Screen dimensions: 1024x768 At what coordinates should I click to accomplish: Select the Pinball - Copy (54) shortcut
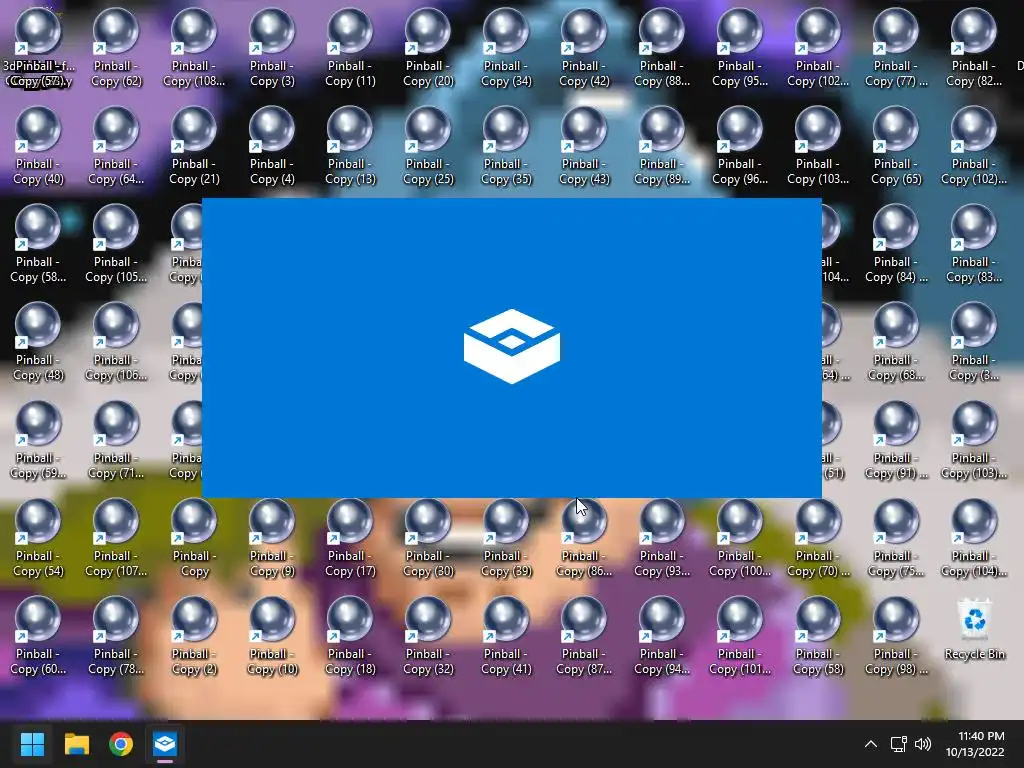38,537
